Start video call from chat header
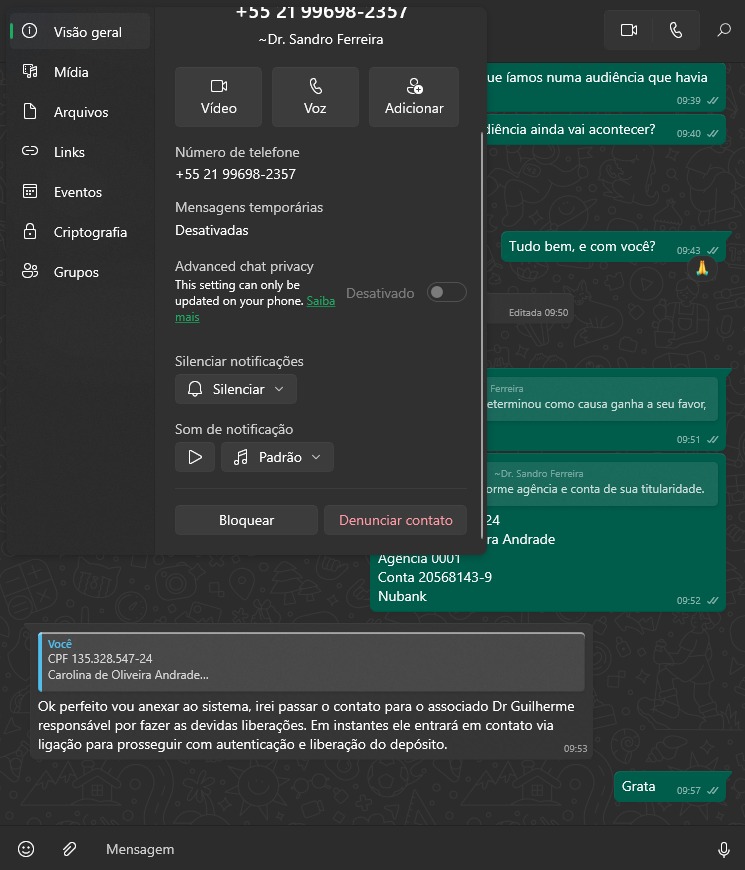Viewport: 745px width, 870px height. click(x=629, y=31)
